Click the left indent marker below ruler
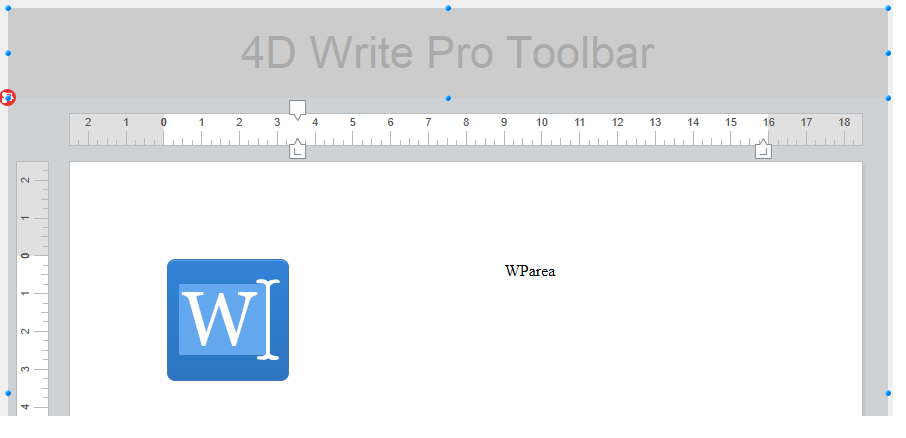 pos(297,151)
